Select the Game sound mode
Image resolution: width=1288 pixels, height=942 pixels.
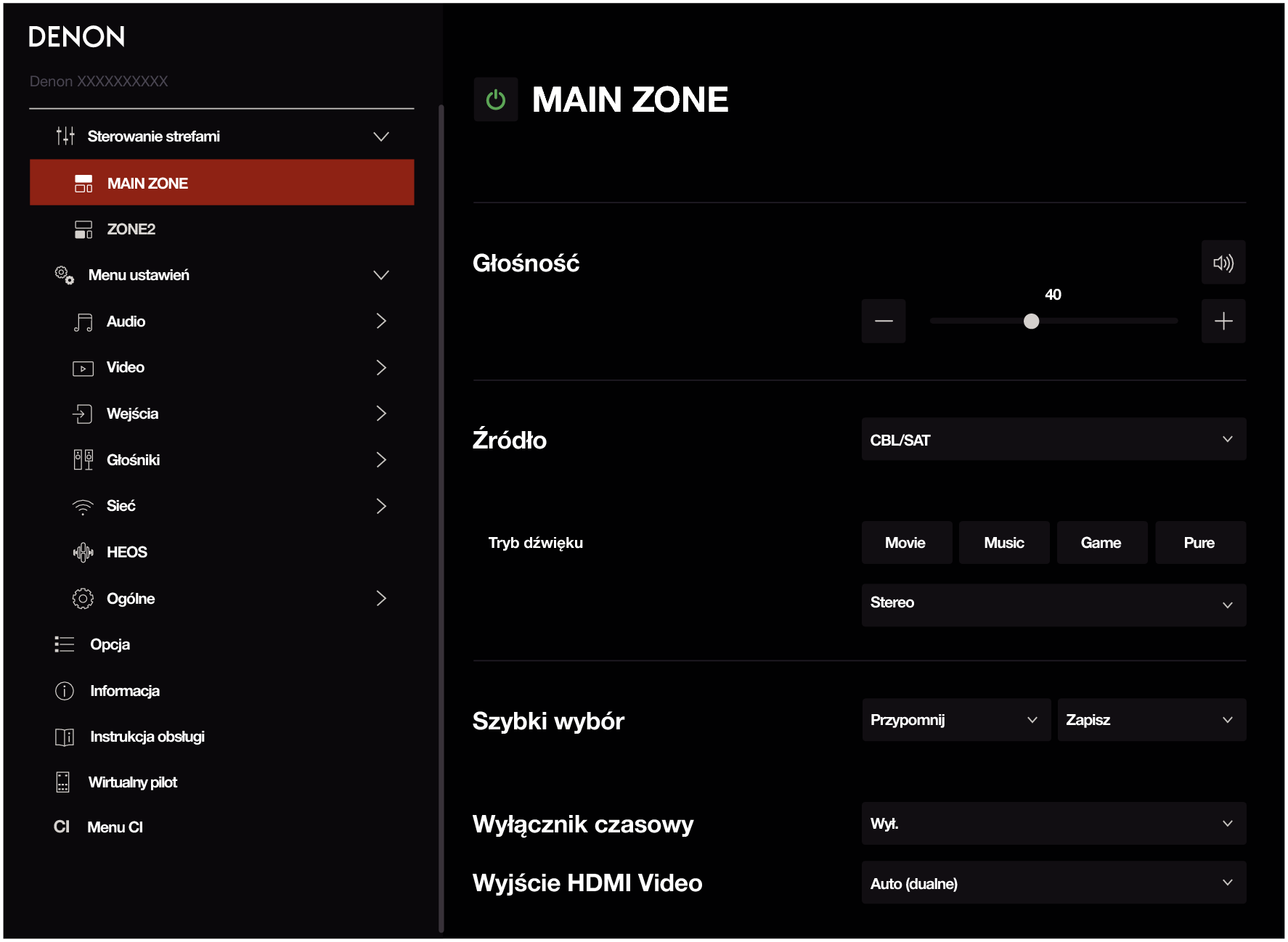[1101, 543]
